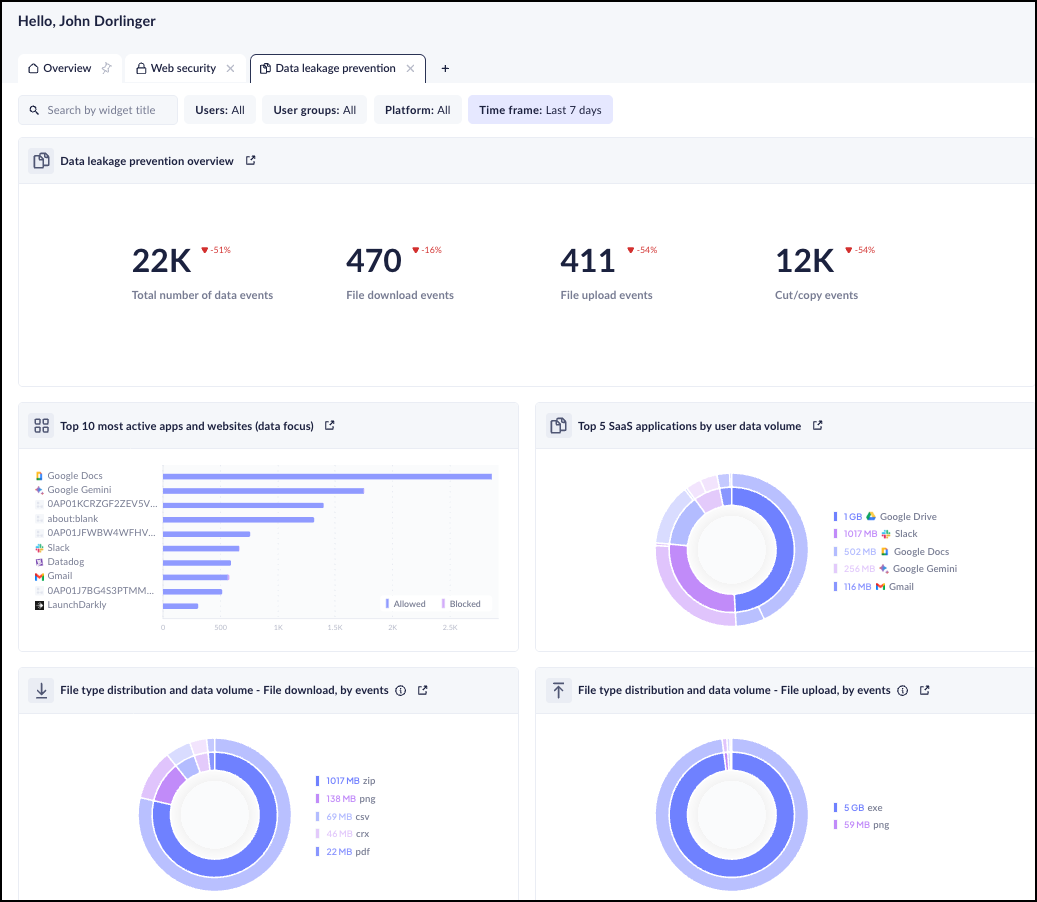Pin the Overview tab with star icon
Viewport: 1037px width, 902px height.
click(106, 68)
